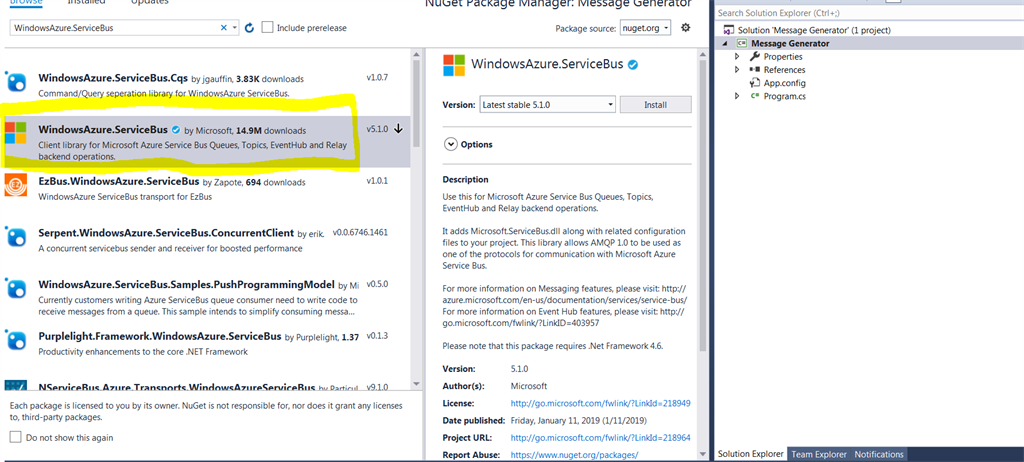Click the Samples.PushProgrammingModel package icon
1024x462 pixels.
[x=16, y=288]
